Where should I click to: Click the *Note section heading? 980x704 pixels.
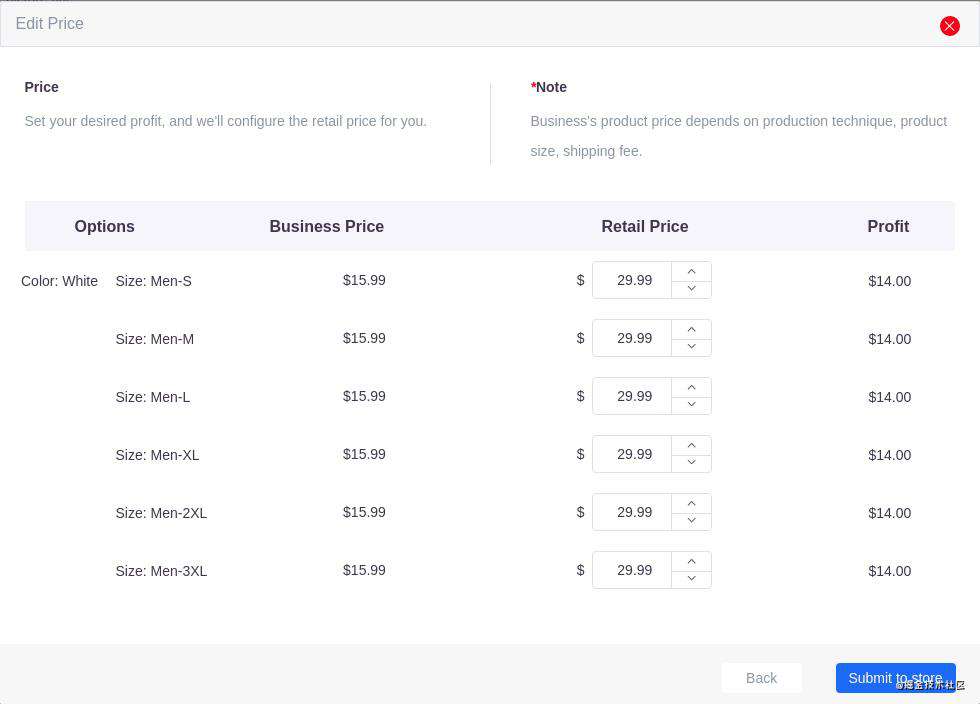tap(549, 87)
